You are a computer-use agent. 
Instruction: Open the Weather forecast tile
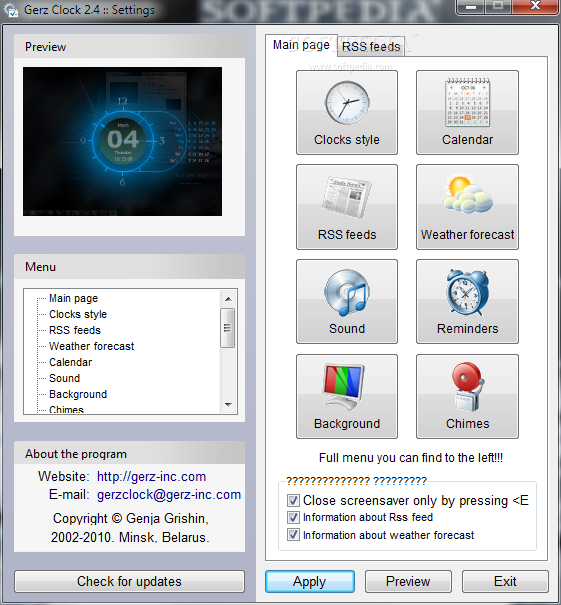pyautogui.click(x=467, y=207)
